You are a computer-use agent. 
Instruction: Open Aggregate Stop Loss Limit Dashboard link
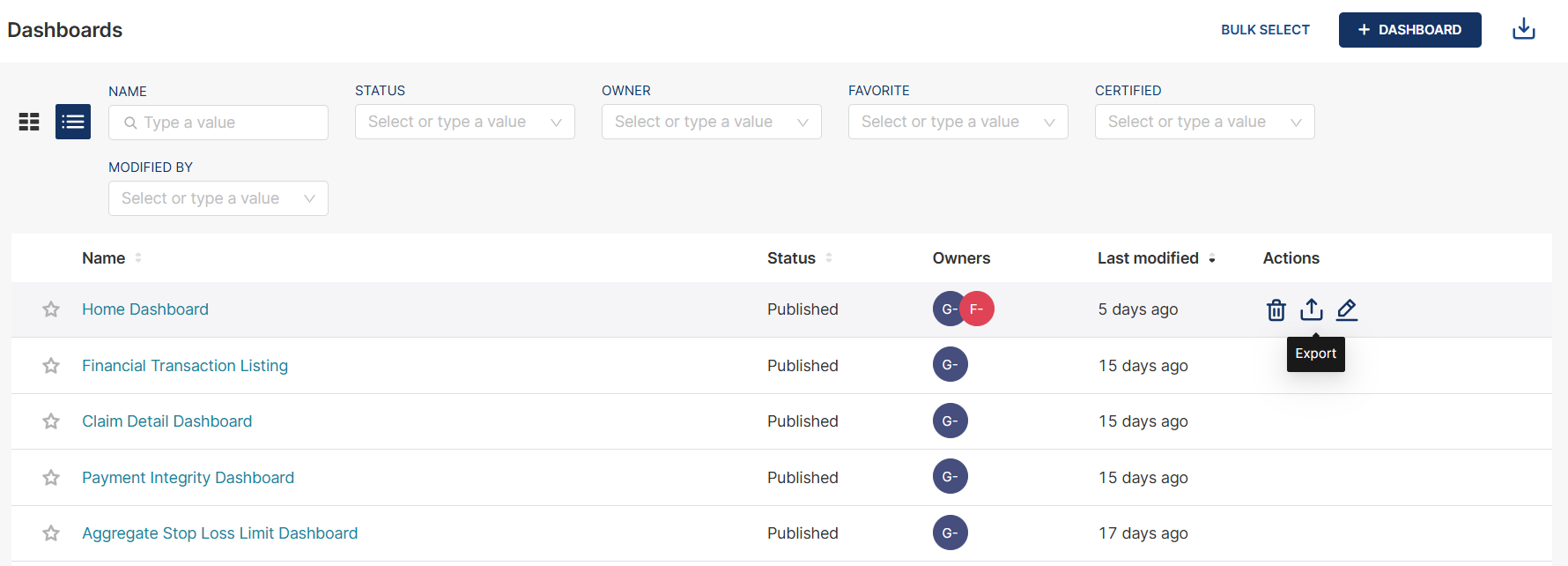coord(219,533)
